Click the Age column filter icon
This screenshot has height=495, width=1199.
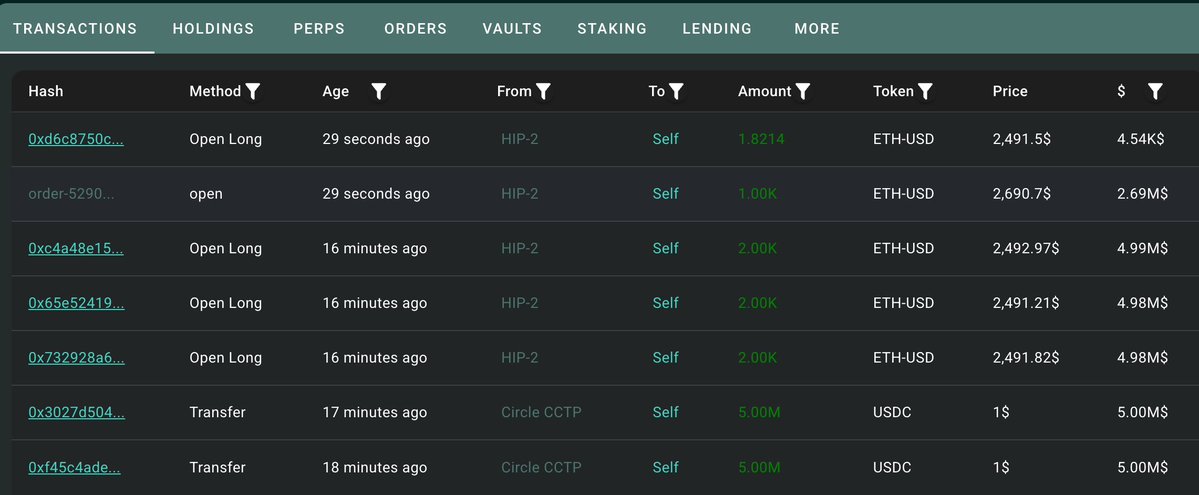(x=379, y=92)
